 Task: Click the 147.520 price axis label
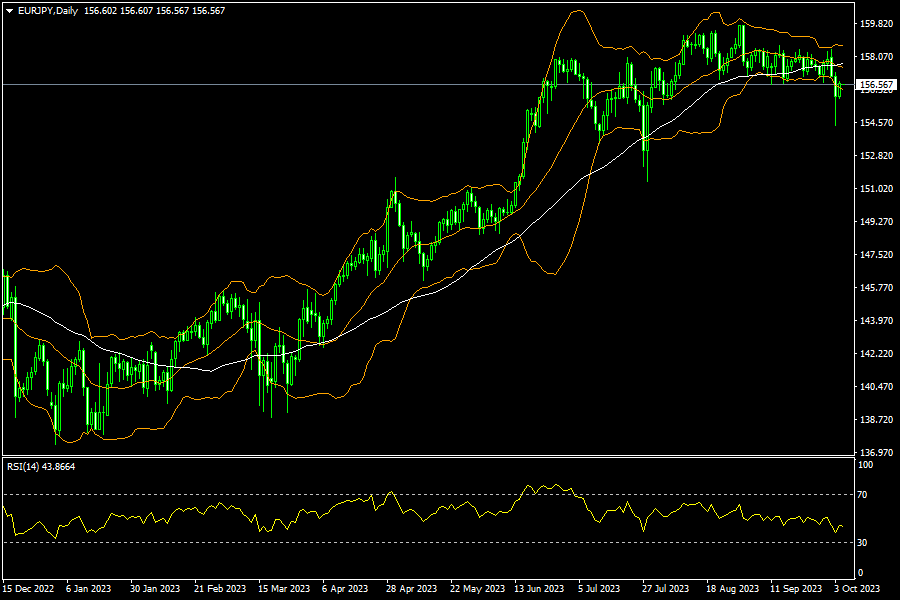point(876,254)
